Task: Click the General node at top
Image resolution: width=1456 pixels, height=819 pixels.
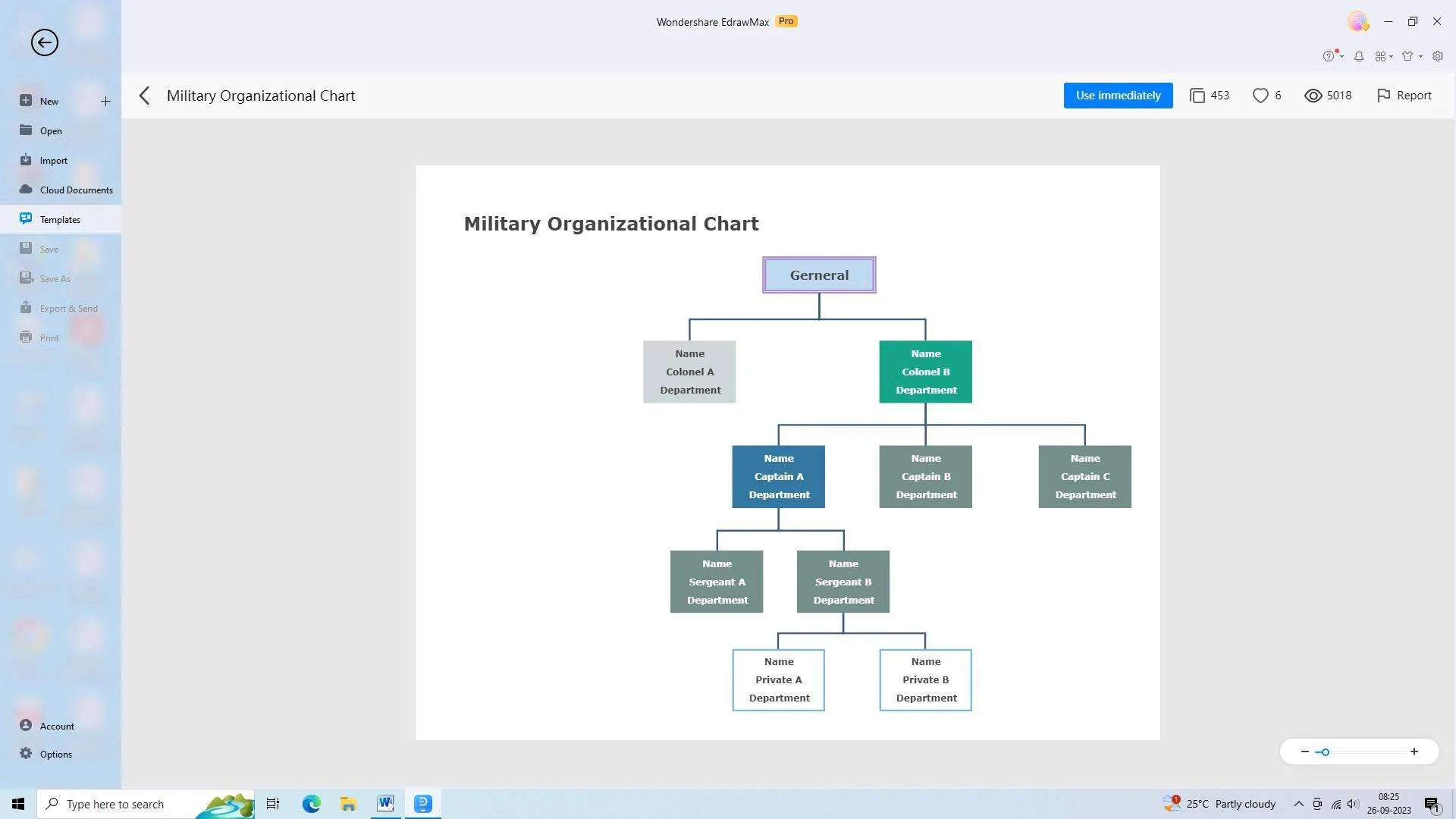Action: [x=819, y=275]
